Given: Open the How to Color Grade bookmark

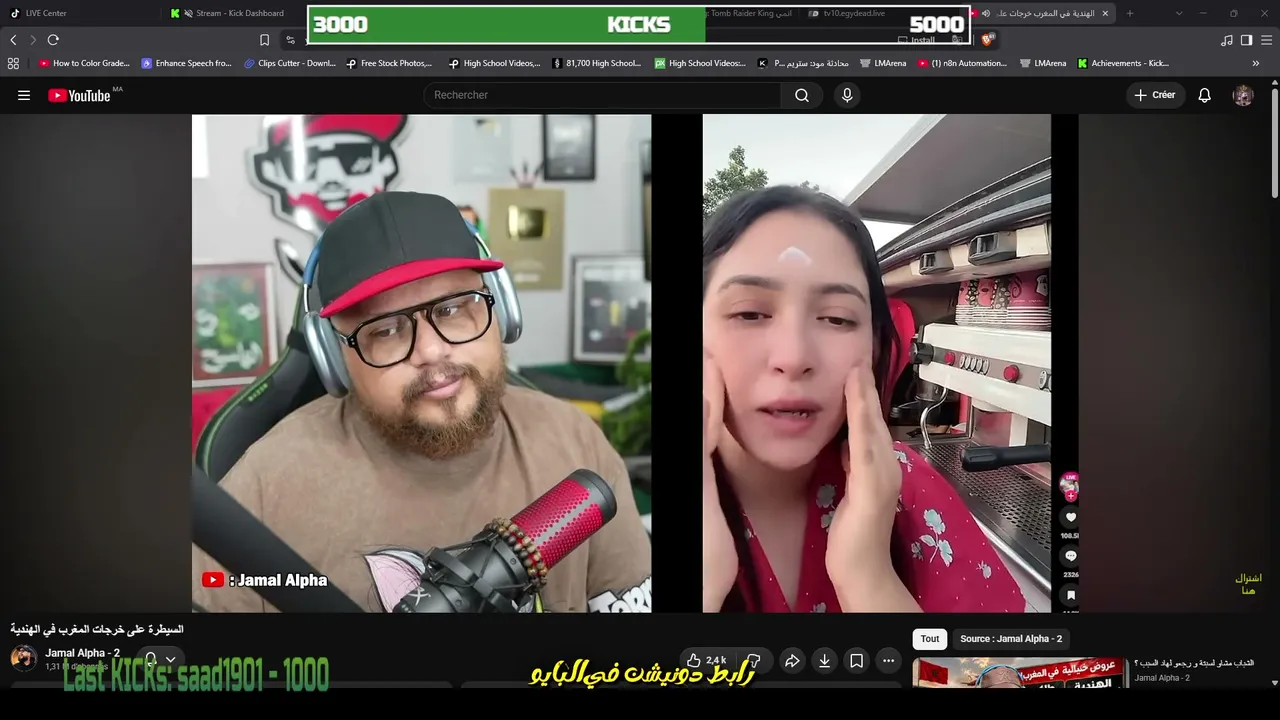Looking at the screenshot, I should pyautogui.click(x=84, y=63).
